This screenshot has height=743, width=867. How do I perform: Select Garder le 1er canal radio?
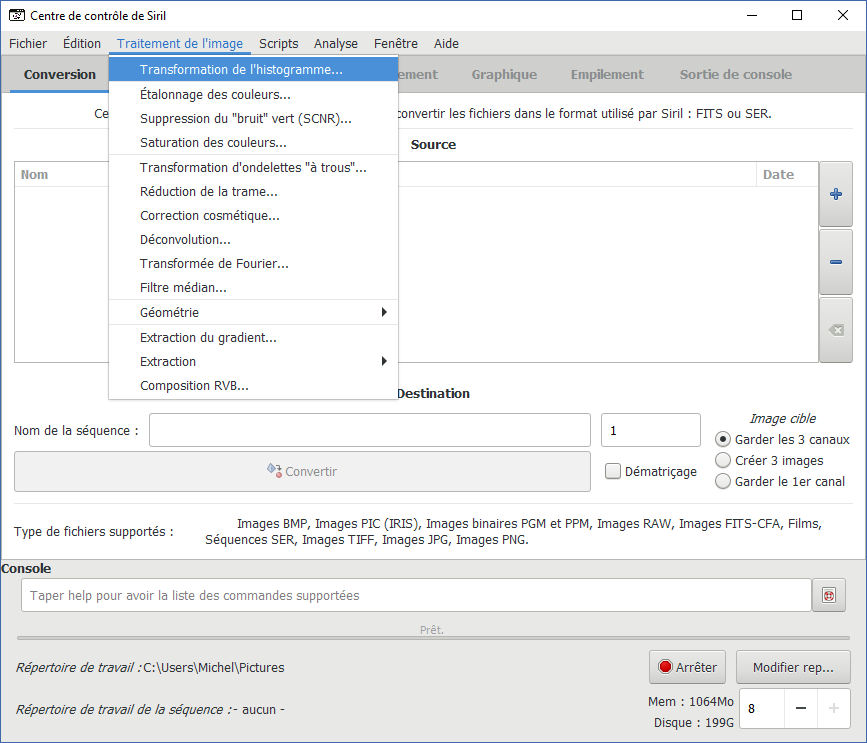coord(723,482)
